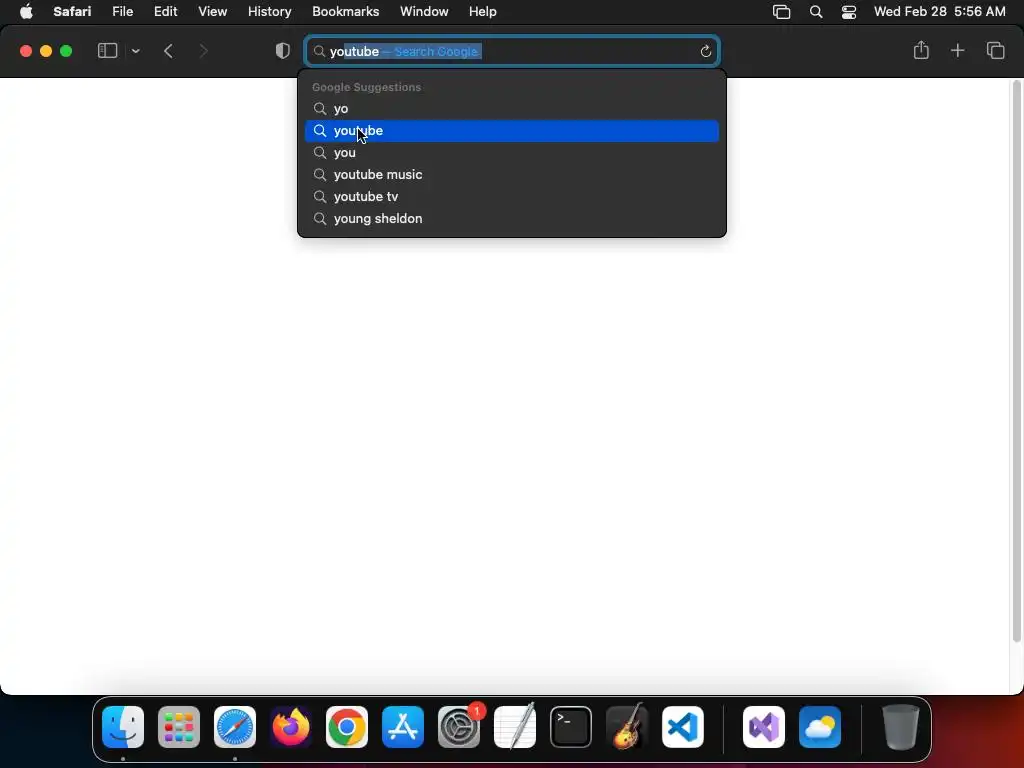
Task: Open System Settings from the Dock
Action: point(459,727)
